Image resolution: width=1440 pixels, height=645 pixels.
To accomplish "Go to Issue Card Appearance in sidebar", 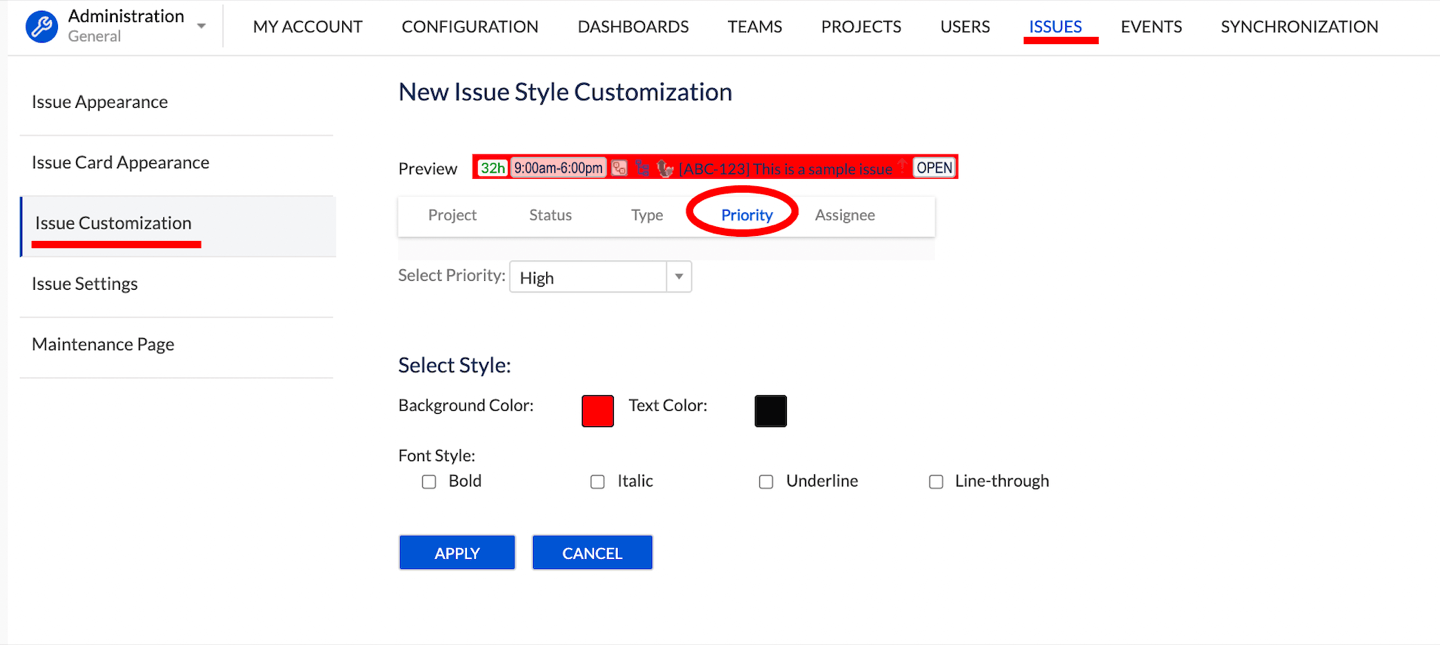I will (120, 163).
